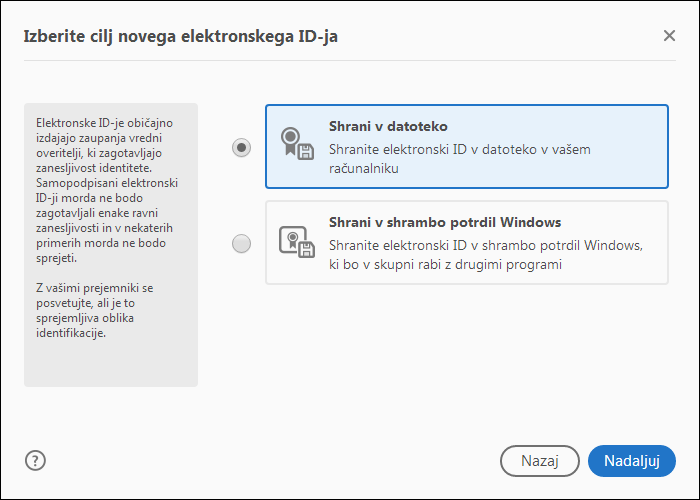Click the empty gray area below the info text

click(110, 362)
